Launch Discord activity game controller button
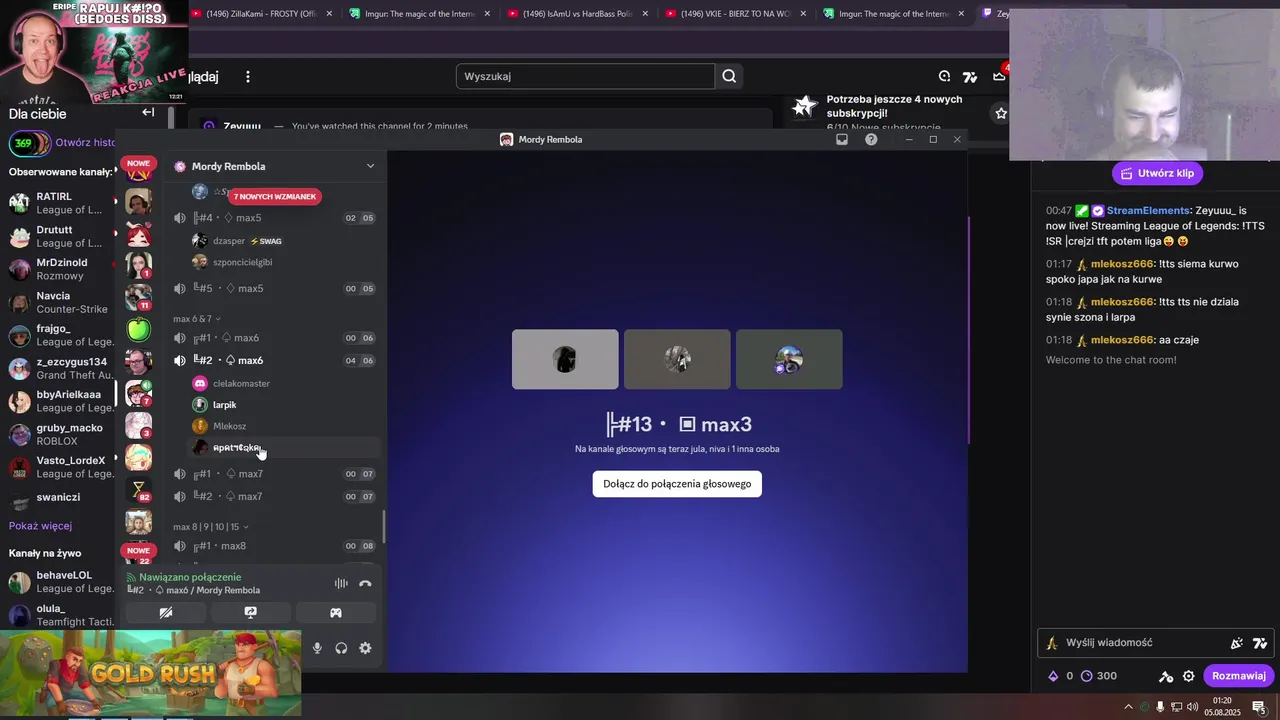Screen dimensions: 1280x720 (336, 613)
